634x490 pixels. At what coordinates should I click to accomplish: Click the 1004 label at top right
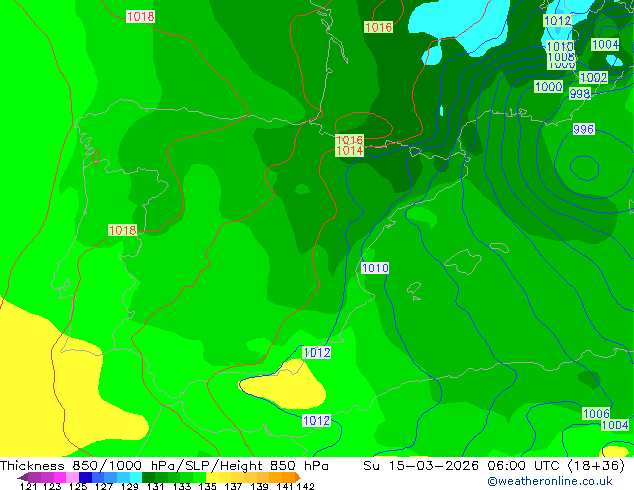tap(605, 44)
